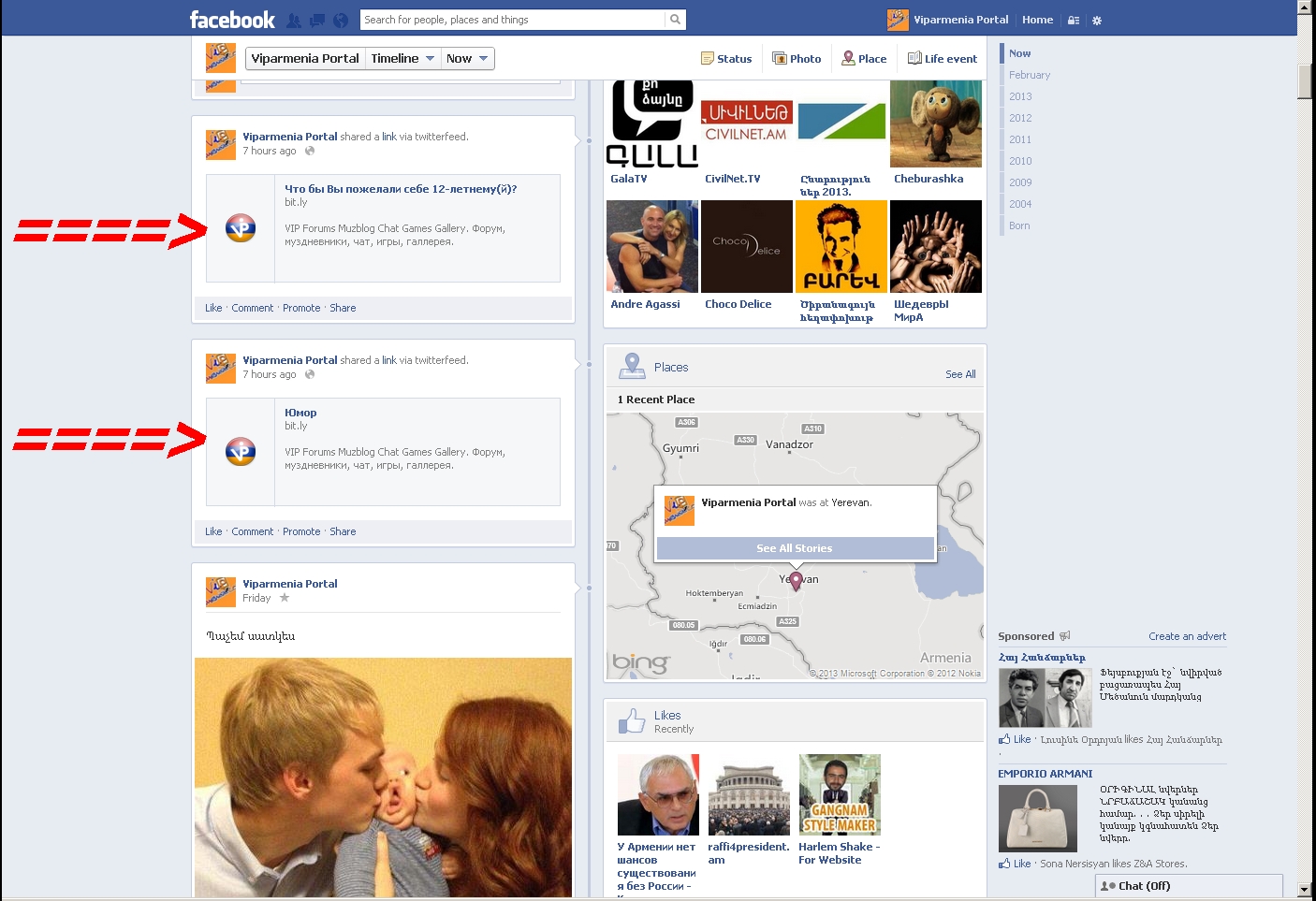Open messages icon in top bar

317,20
